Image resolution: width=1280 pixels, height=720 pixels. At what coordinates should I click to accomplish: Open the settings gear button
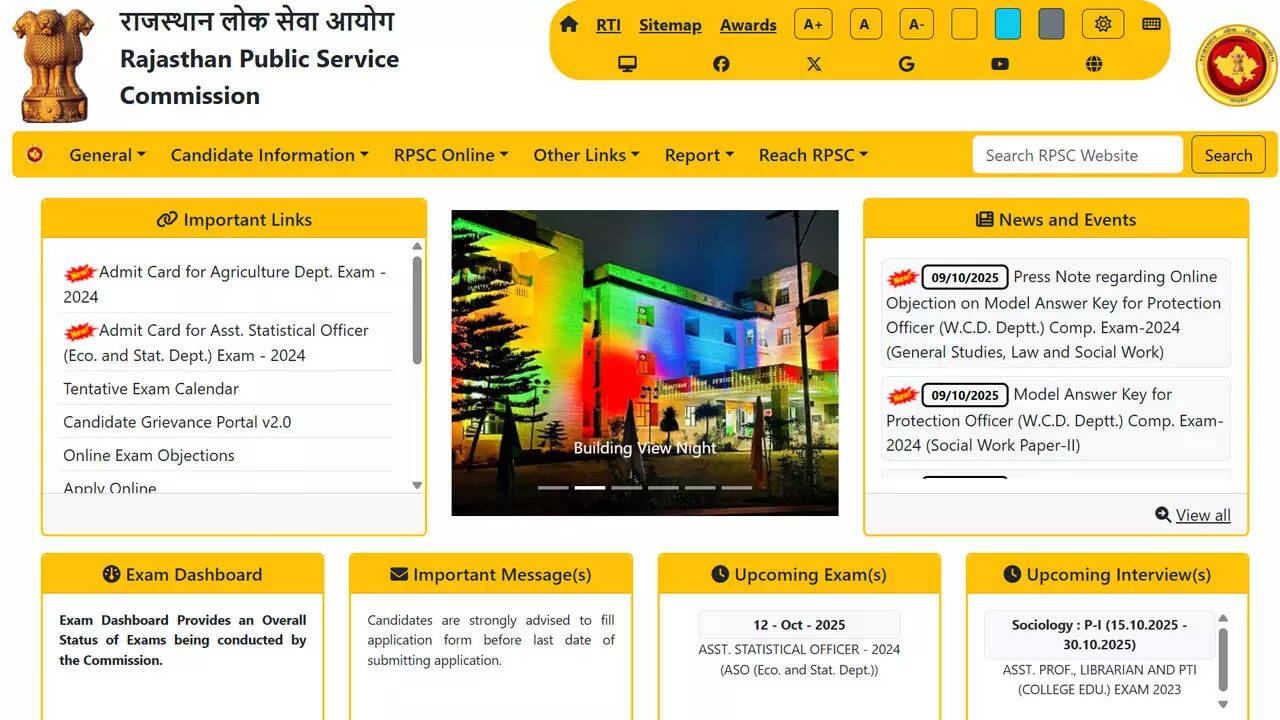pos(1103,24)
